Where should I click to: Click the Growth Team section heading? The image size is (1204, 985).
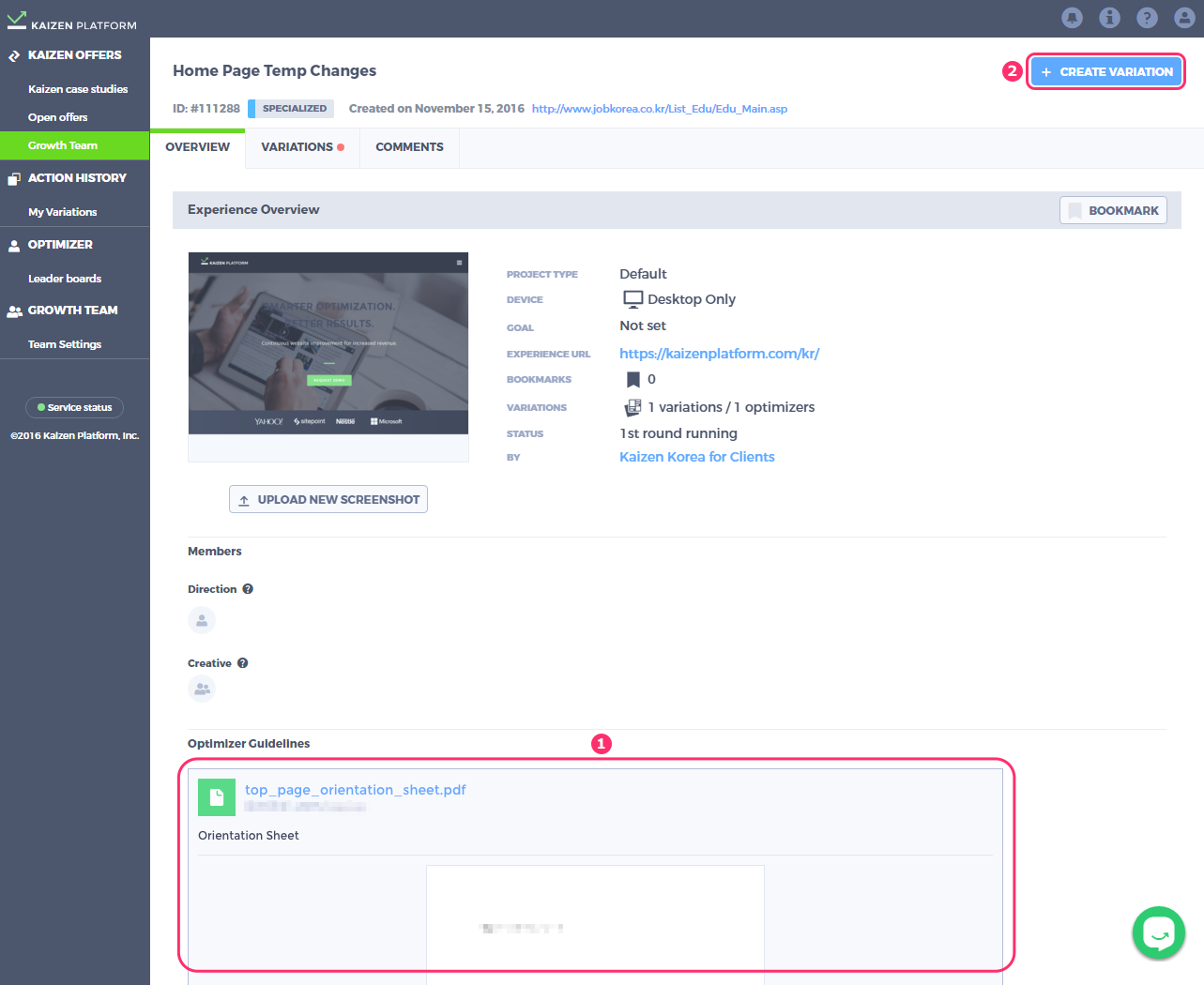(73, 310)
